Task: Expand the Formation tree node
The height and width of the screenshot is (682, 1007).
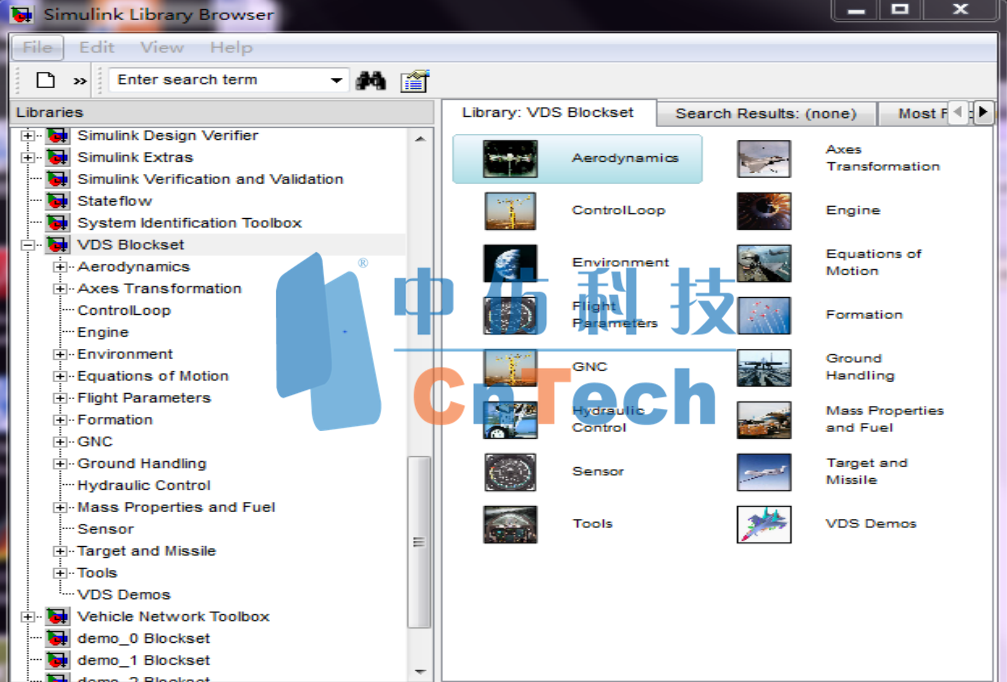Action: click(x=60, y=420)
